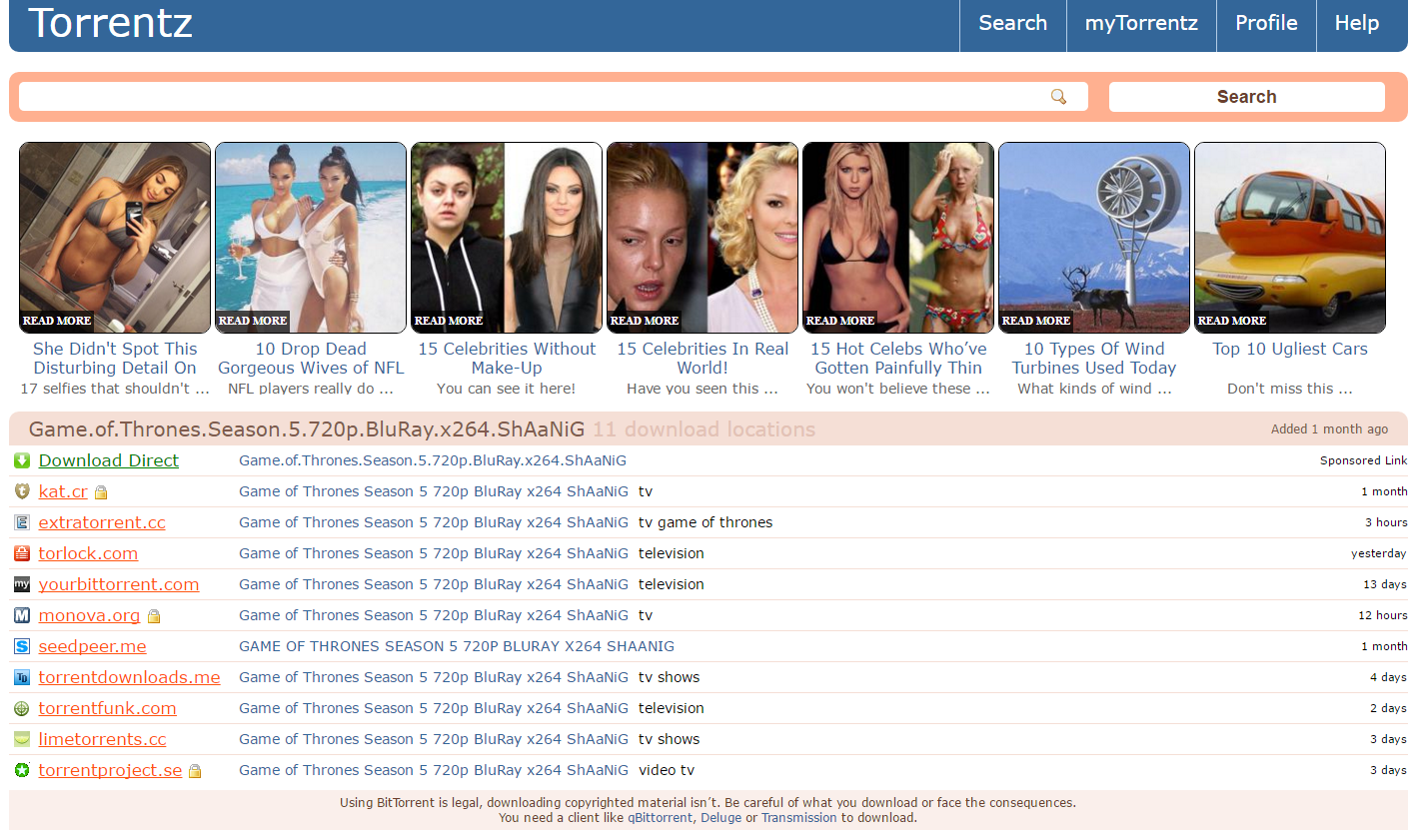The image size is (1416, 840).
Task: Open the Hot Celebs Painfully Thin thumbnail
Action: point(898,238)
